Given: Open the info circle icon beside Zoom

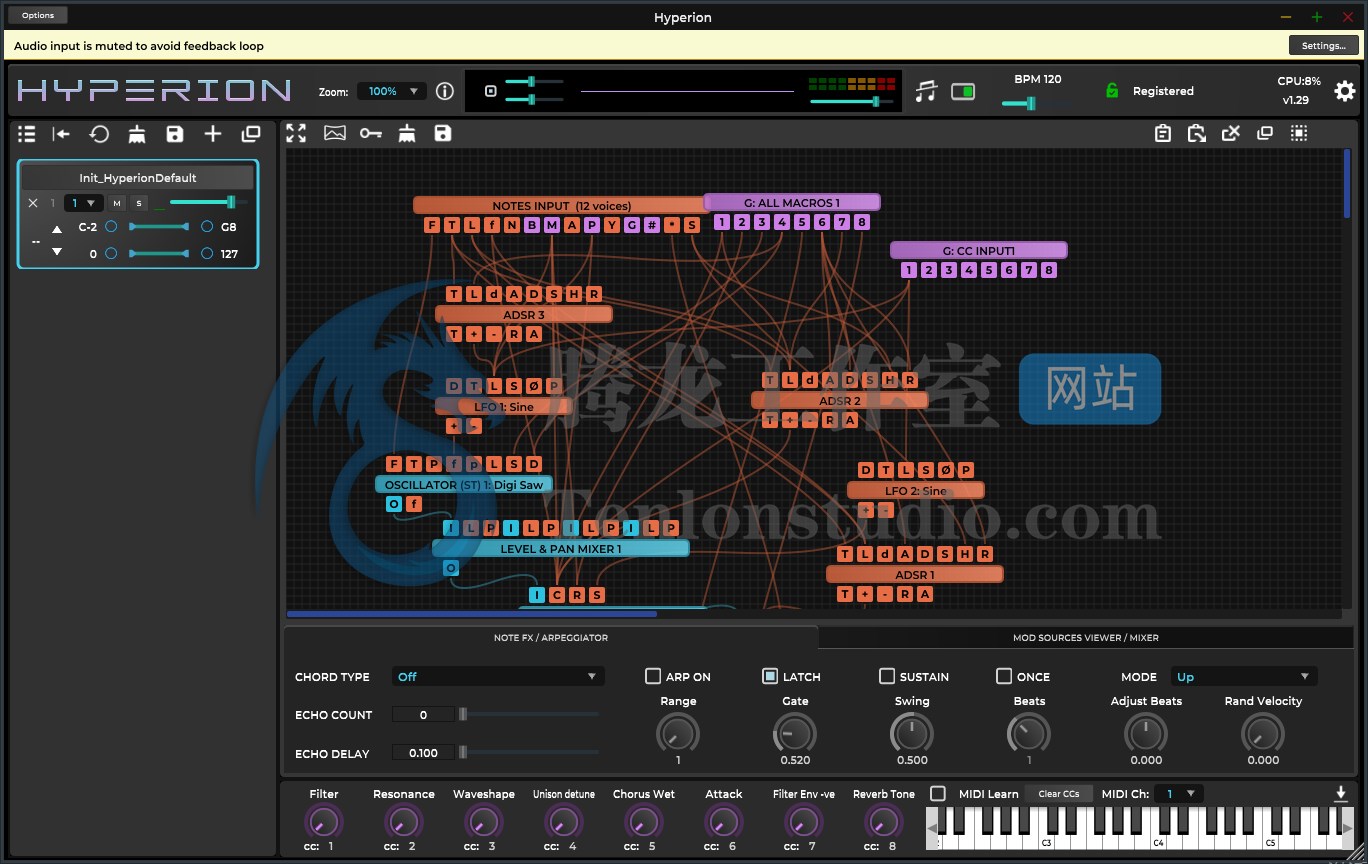Looking at the screenshot, I should tap(445, 91).
